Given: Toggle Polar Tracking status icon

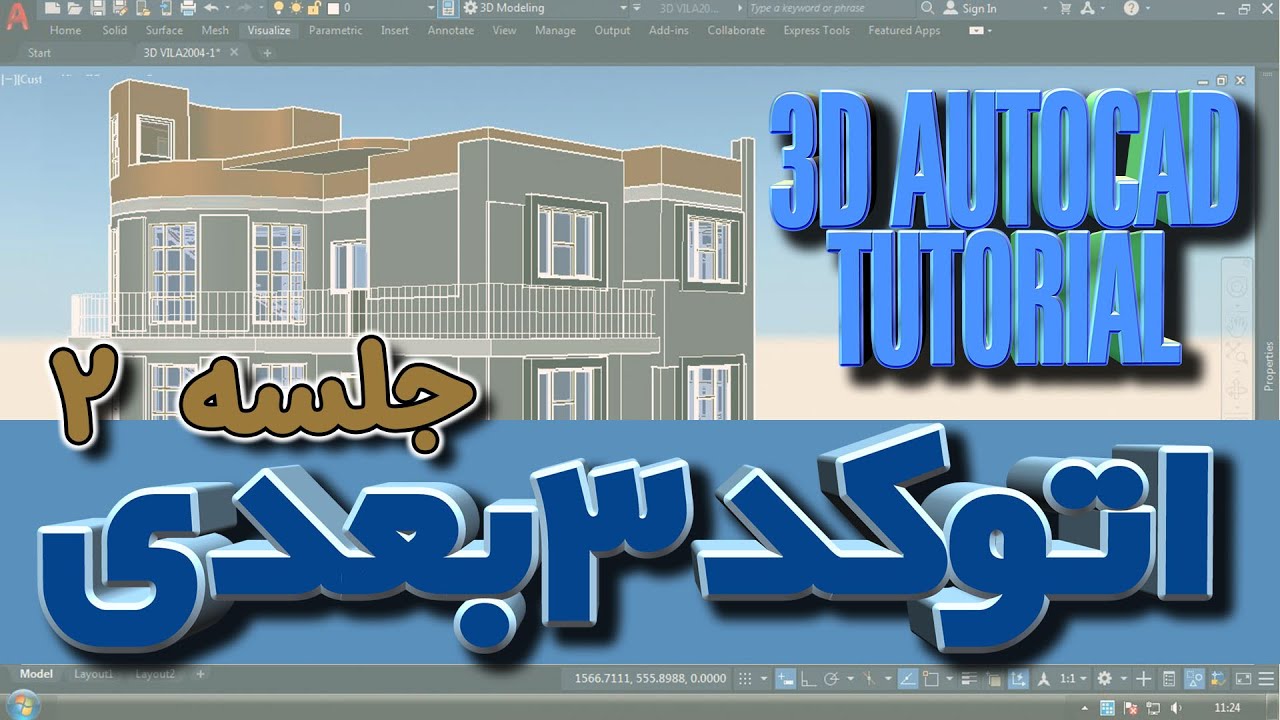Looking at the screenshot, I should pos(832,679).
